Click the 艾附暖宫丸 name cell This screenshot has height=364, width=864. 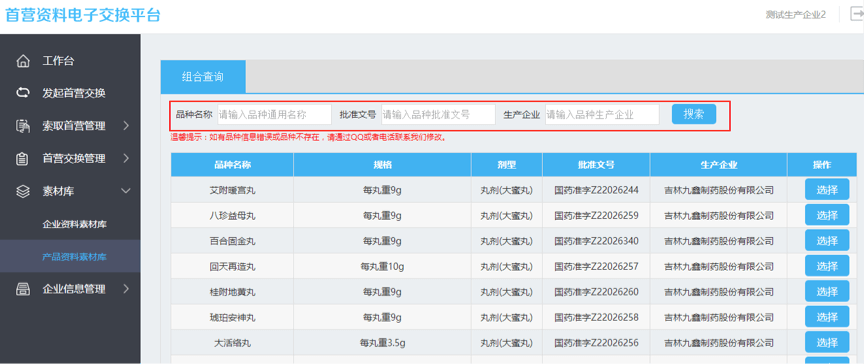click(x=233, y=191)
